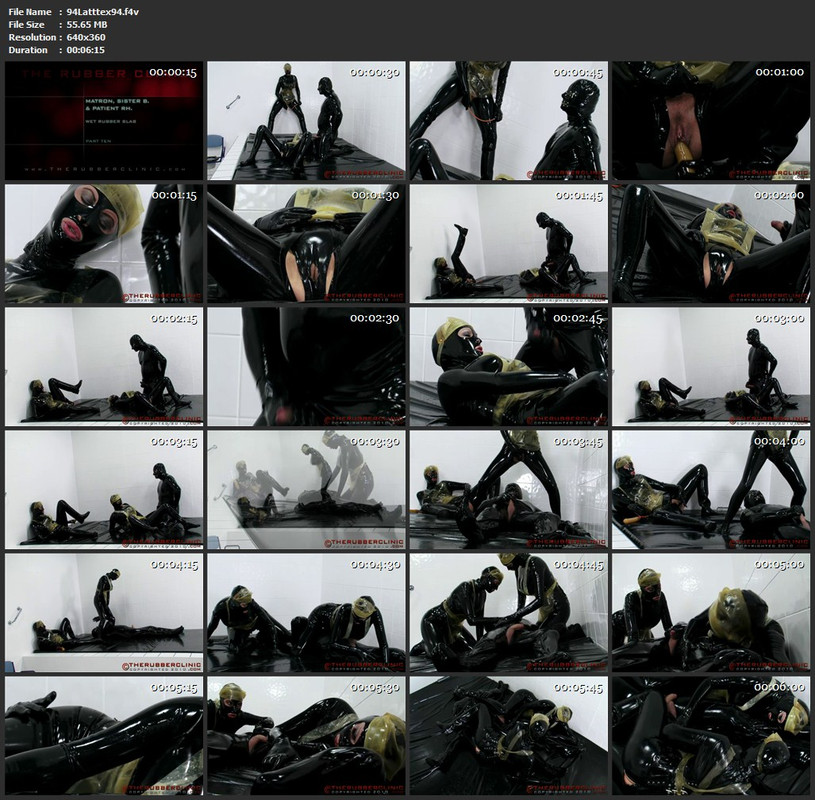Select the frame stamped 00:05:00
The height and width of the screenshot is (800, 815).
tap(711, 613)
